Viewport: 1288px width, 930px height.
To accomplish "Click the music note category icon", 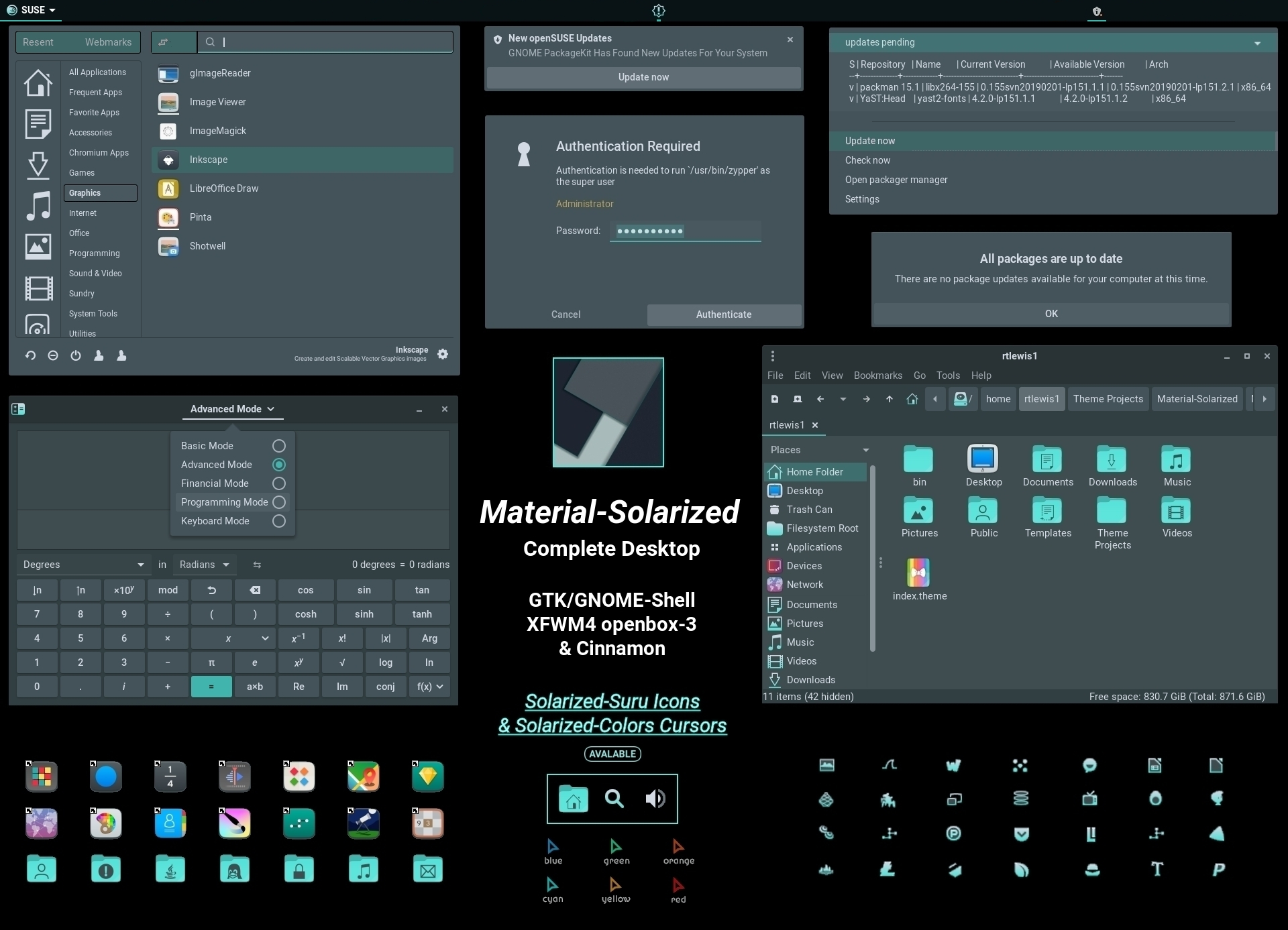I will click(38, 205).
